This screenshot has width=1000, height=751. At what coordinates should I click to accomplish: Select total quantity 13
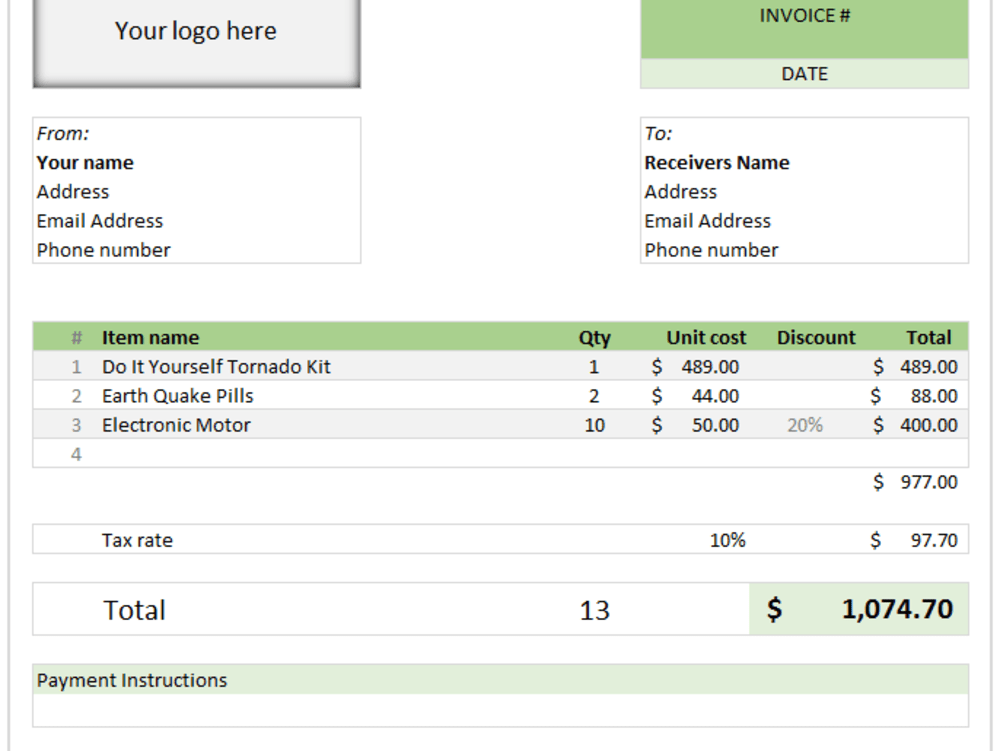[594, 610]
